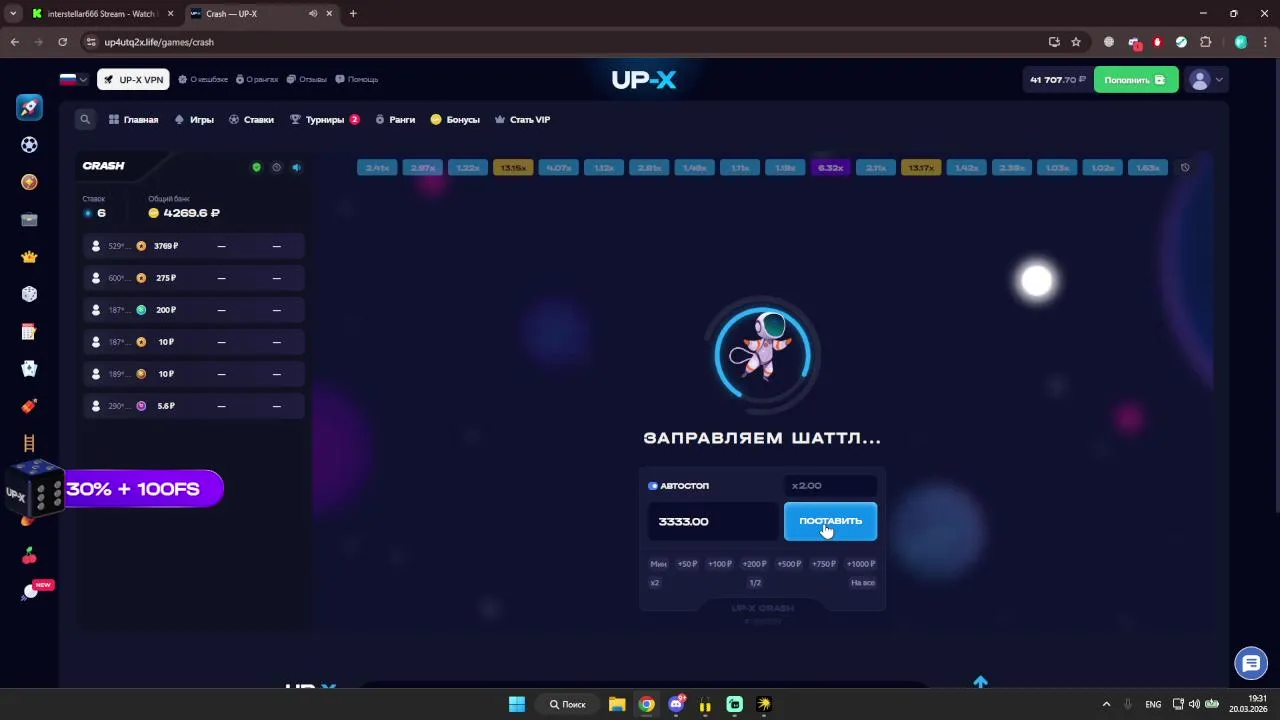
Task: Bookmark this page with the star icon
Action: (1076, 42)
